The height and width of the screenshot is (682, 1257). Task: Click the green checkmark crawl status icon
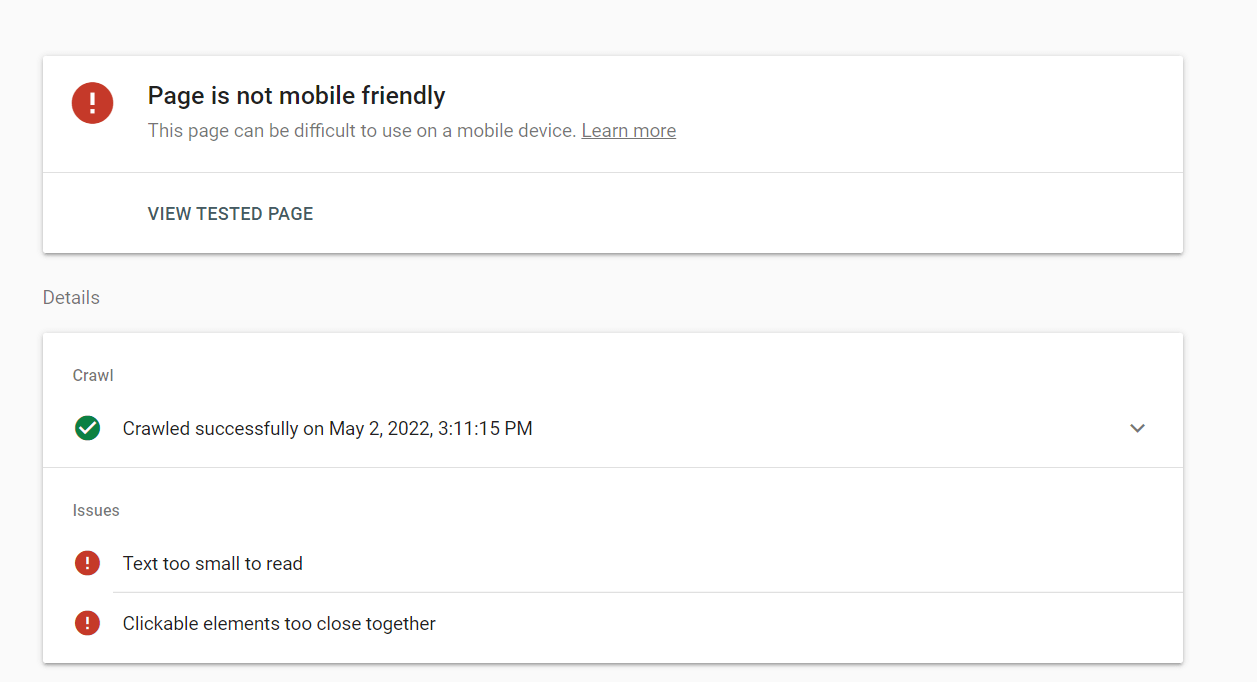pyautogui.click(x=88, y=428)
